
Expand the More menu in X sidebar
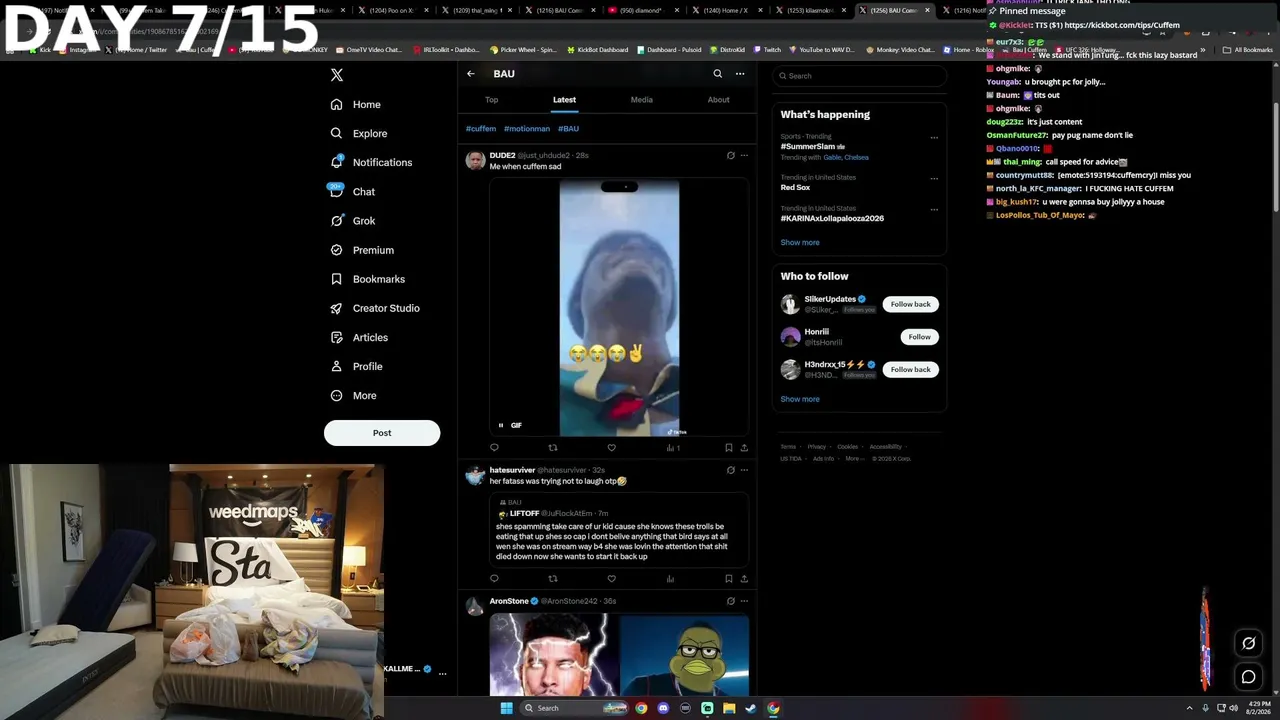353,395
